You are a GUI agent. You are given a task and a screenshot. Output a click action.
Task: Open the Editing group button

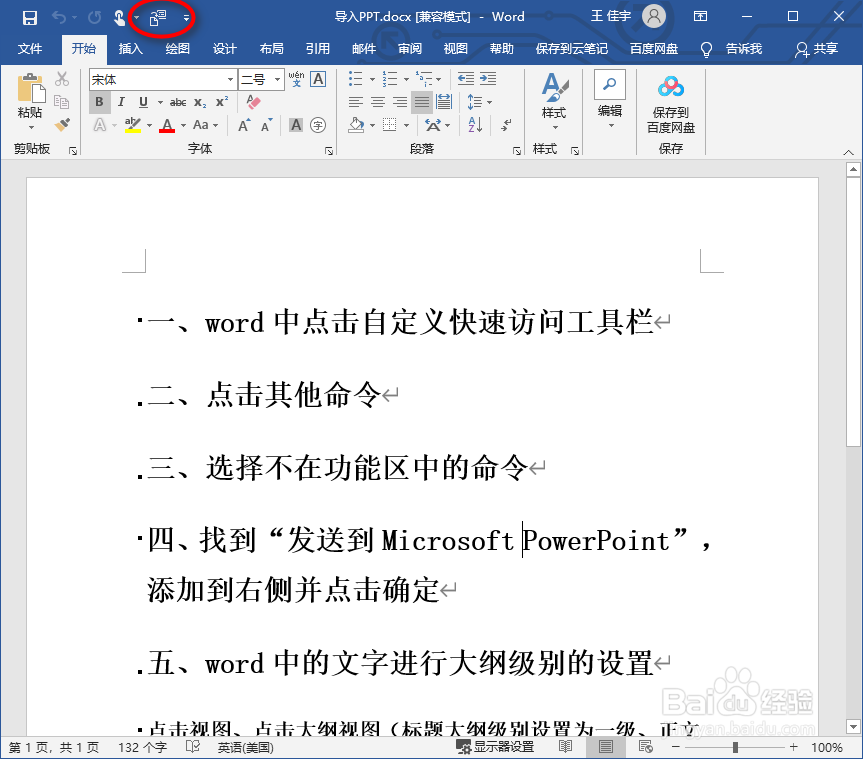tap(610, 100)
